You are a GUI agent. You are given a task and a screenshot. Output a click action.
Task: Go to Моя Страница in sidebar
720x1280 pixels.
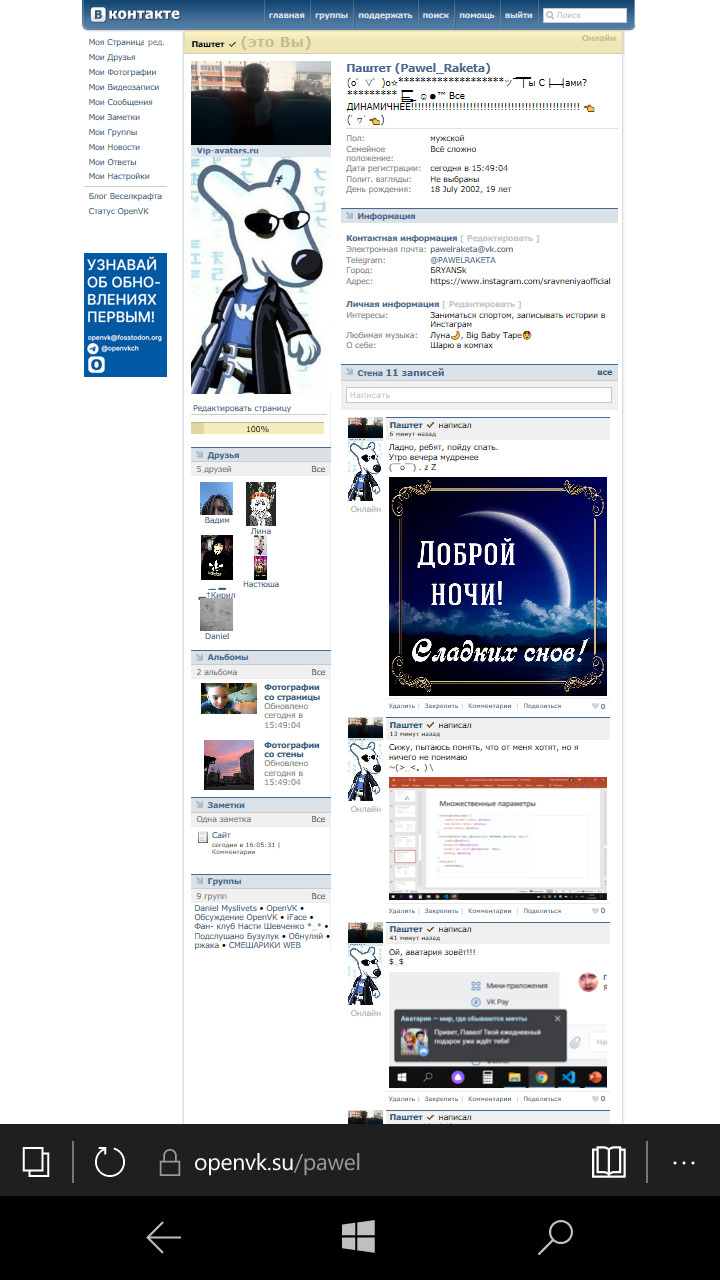(117, 42)
